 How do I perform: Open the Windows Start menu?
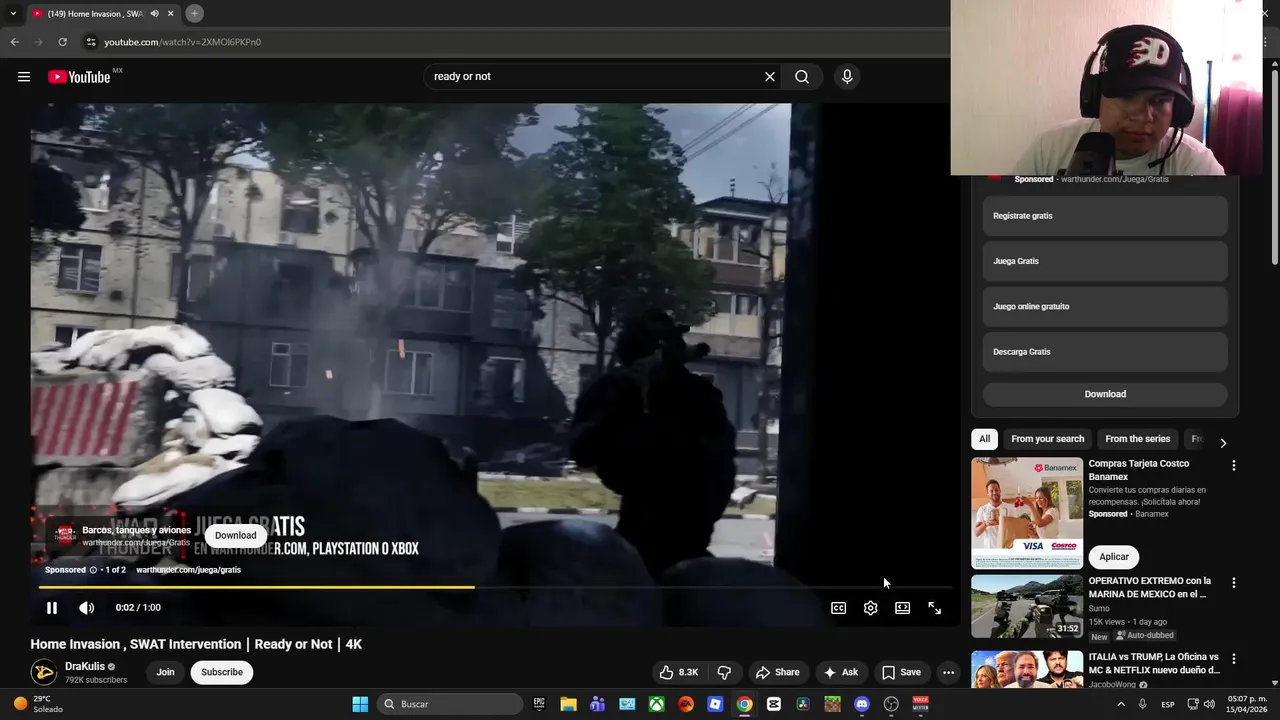click(x=360, y=704)
